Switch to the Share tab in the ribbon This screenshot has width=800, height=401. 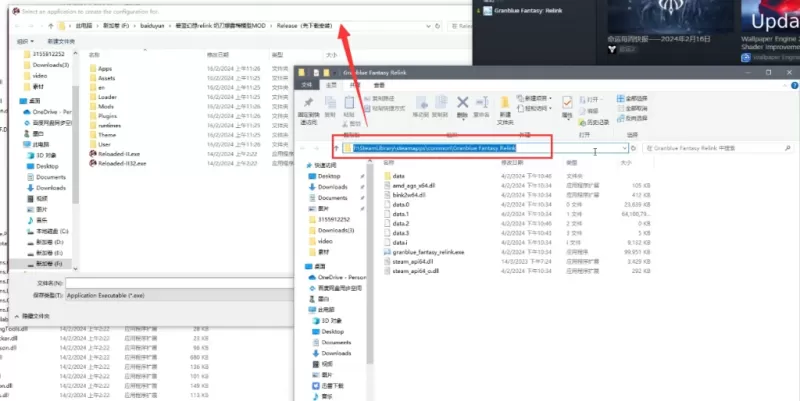(x=355, y=85)
